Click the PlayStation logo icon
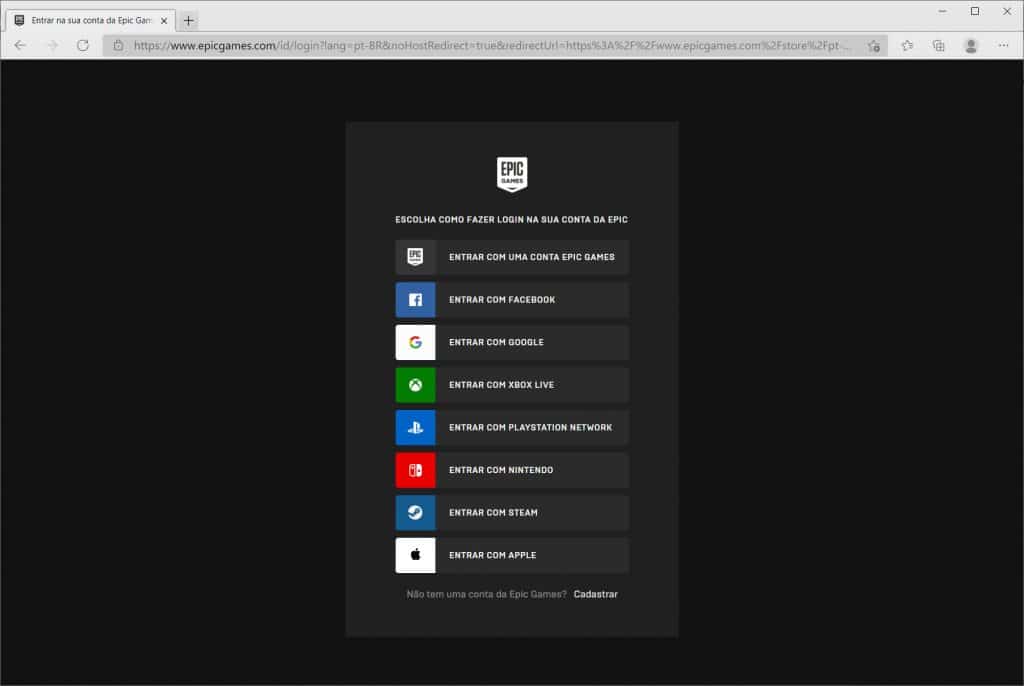 click(x=415, y=427)
